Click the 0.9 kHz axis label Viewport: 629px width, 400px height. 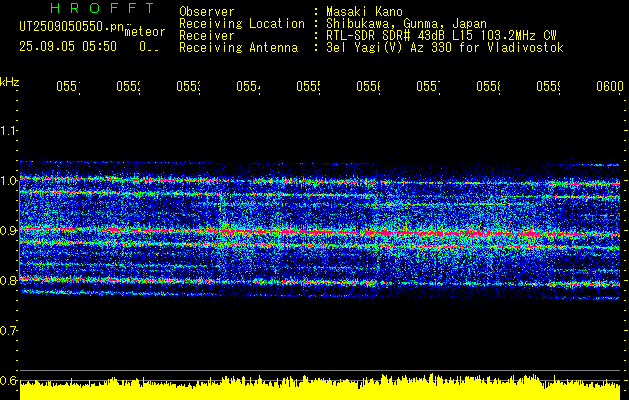click(x=8, y=230)
